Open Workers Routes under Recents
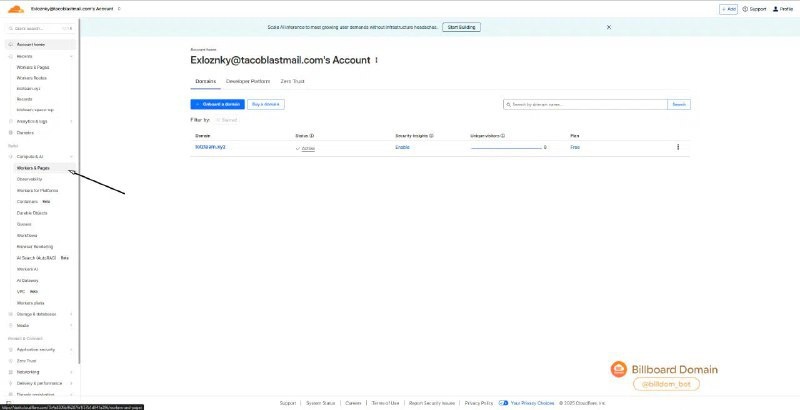Image resolution: width=800 pixels, height=410 pixels. click(x=31, y=78)
